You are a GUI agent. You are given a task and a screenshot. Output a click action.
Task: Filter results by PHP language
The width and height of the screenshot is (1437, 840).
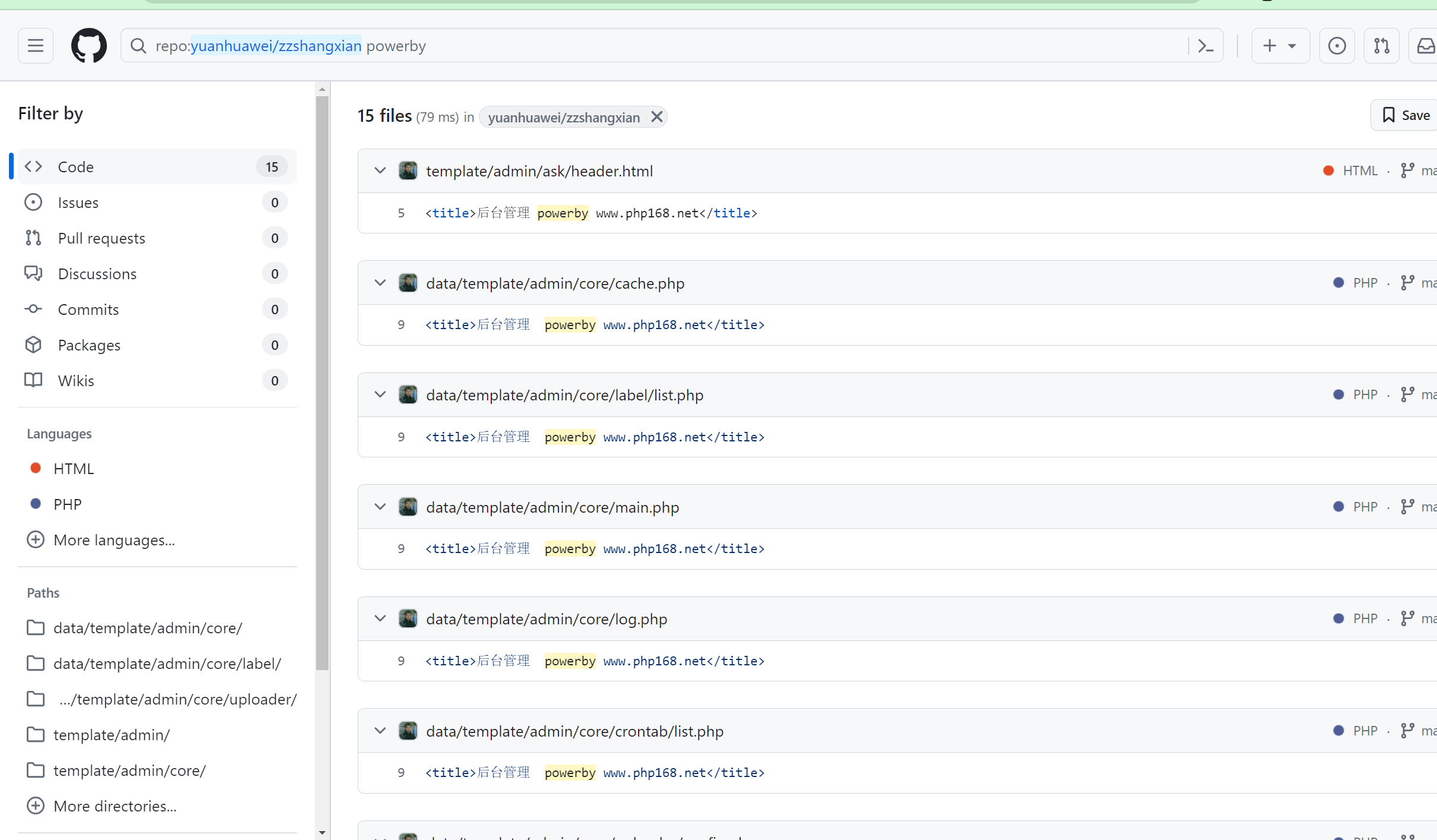(68, 504)
